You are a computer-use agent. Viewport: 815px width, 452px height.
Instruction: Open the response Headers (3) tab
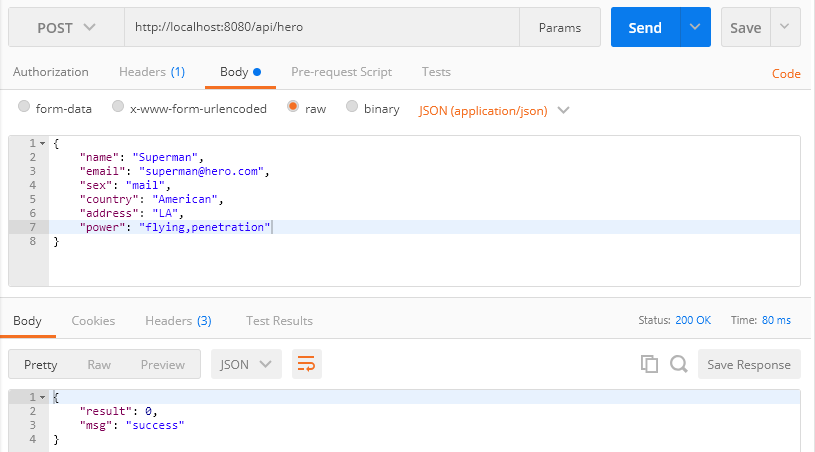tap(178, 321)
